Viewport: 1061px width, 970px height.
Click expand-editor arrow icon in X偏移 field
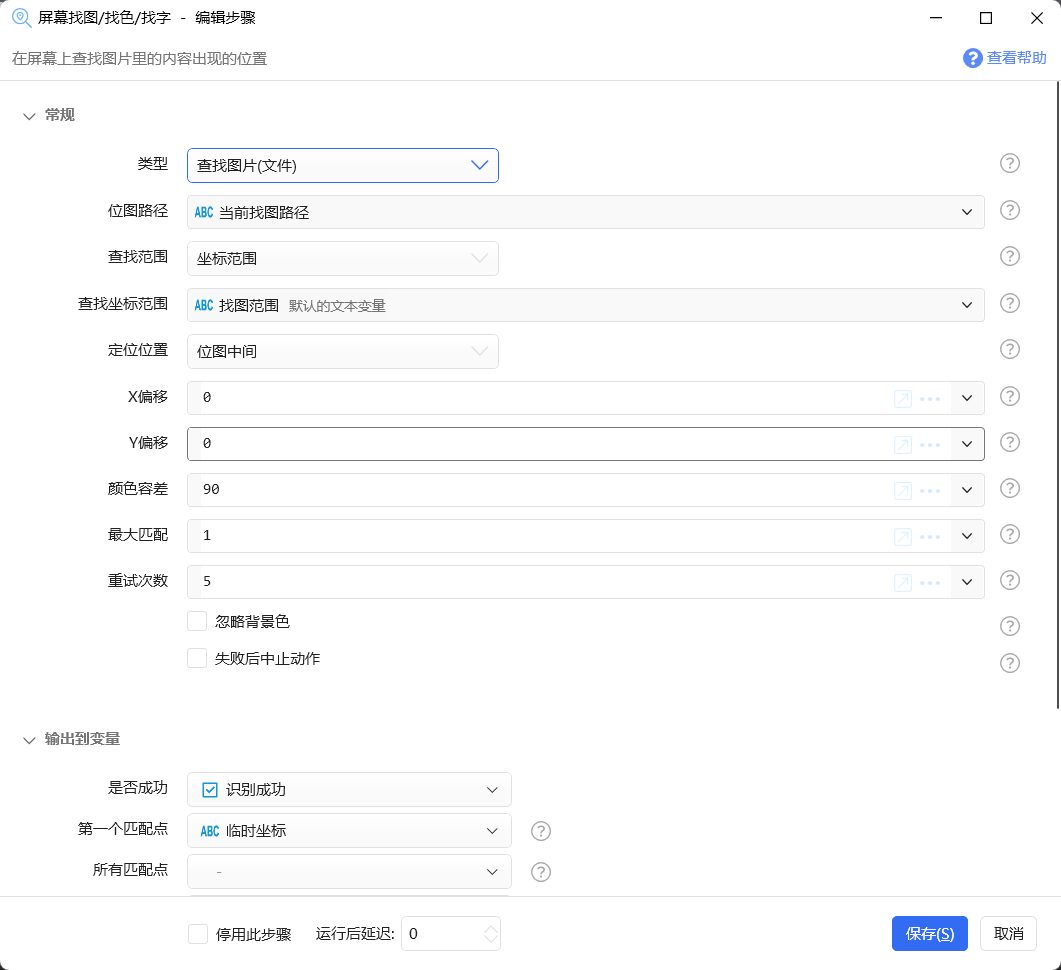pos(902,398)
